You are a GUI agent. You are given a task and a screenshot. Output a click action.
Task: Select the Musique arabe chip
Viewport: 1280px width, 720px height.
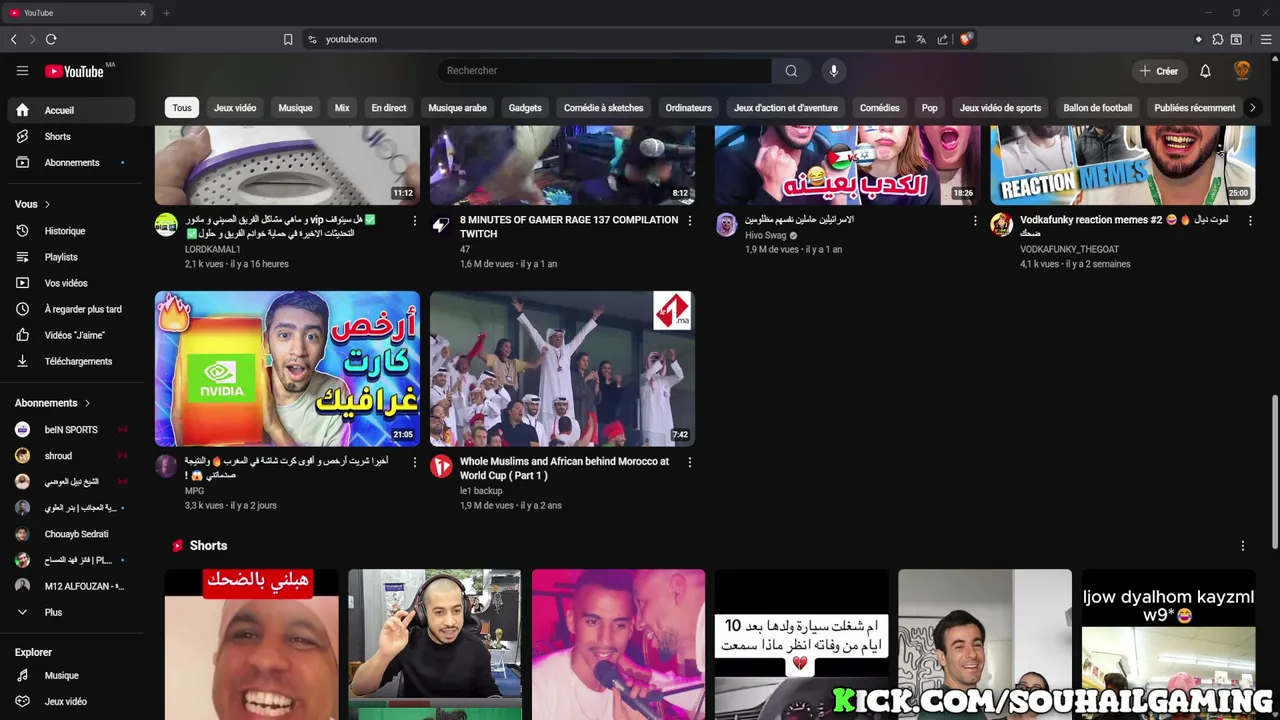coord(457,108)
